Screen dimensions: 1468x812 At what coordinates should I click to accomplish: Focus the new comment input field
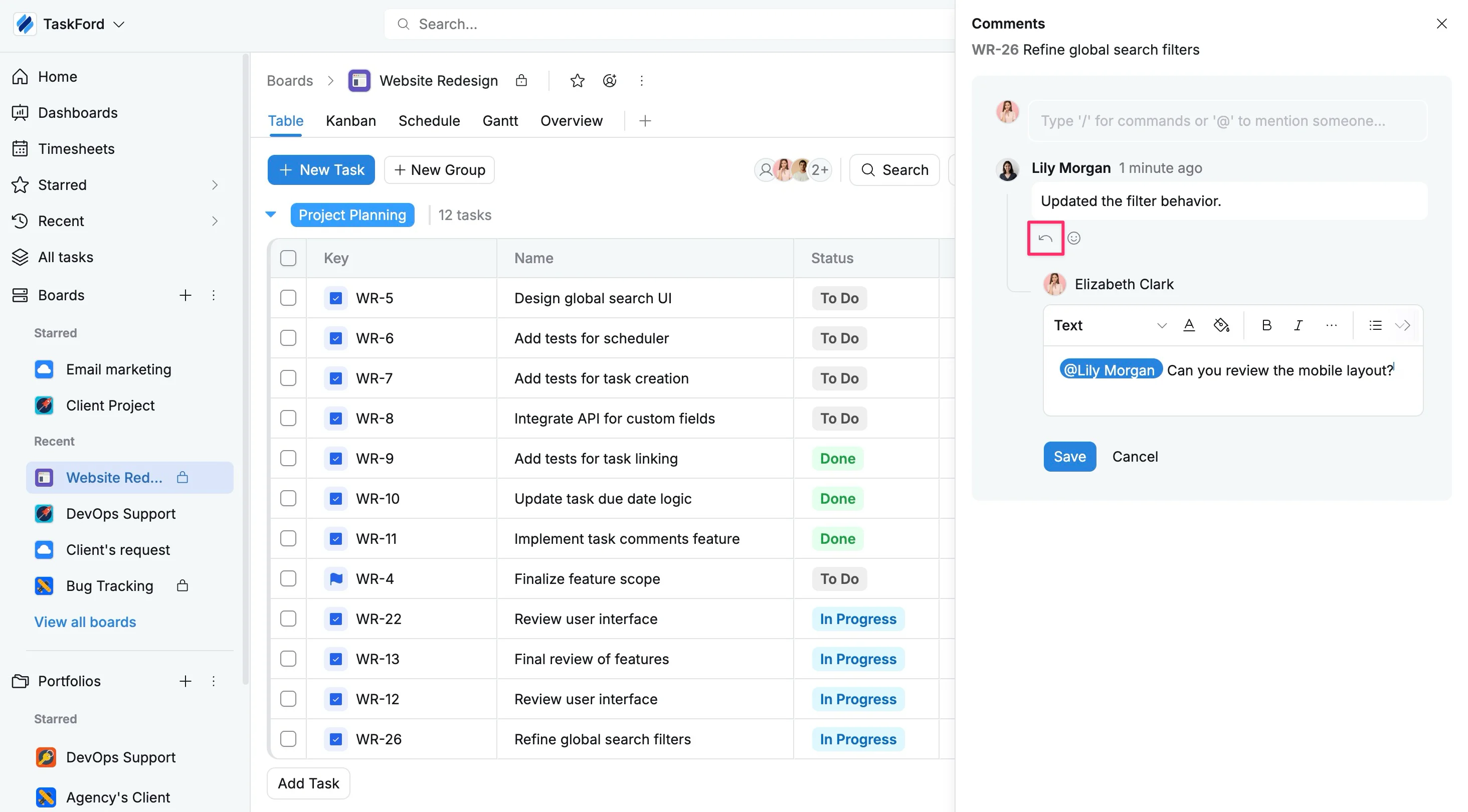[x=1227, y=121]
